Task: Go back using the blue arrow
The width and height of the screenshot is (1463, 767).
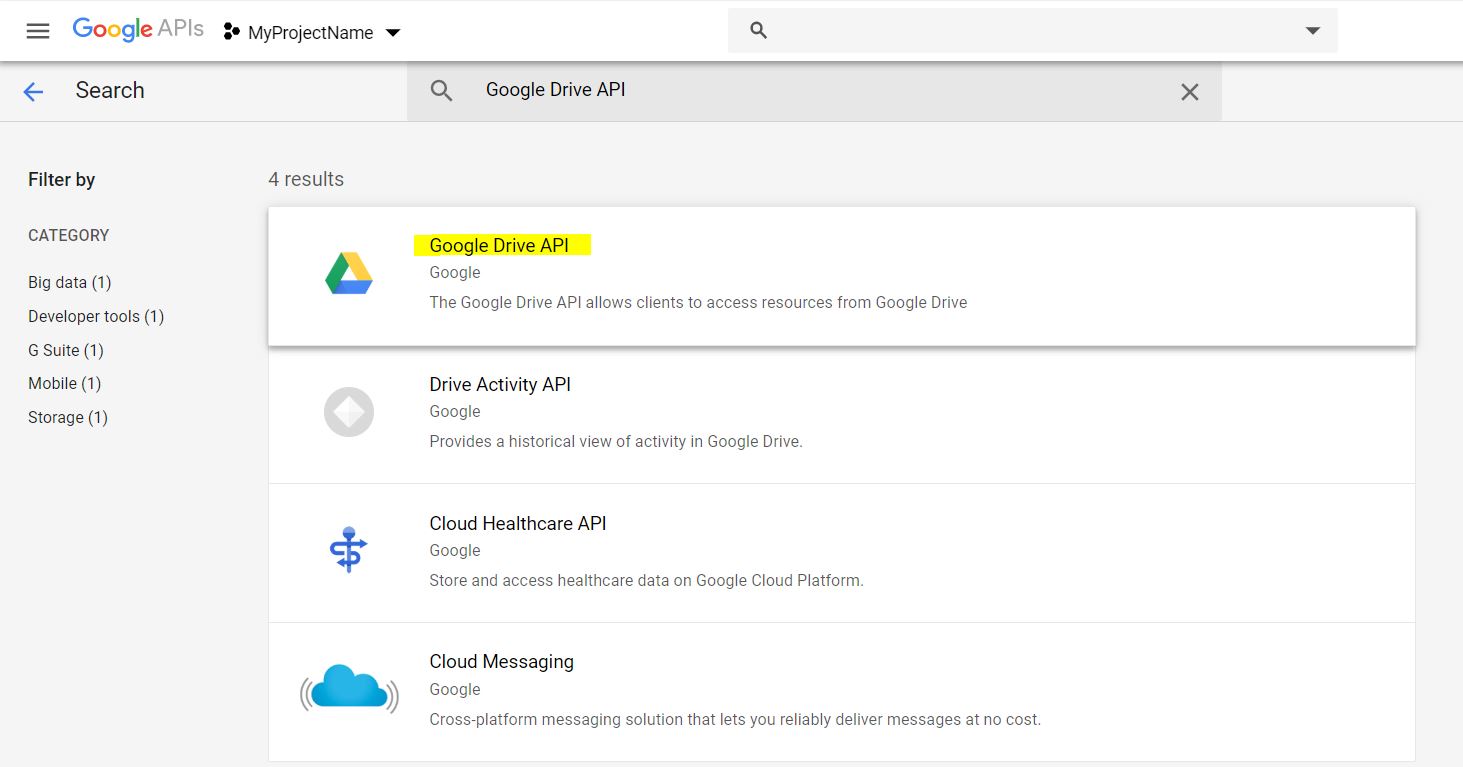Action: pos(33,92)
